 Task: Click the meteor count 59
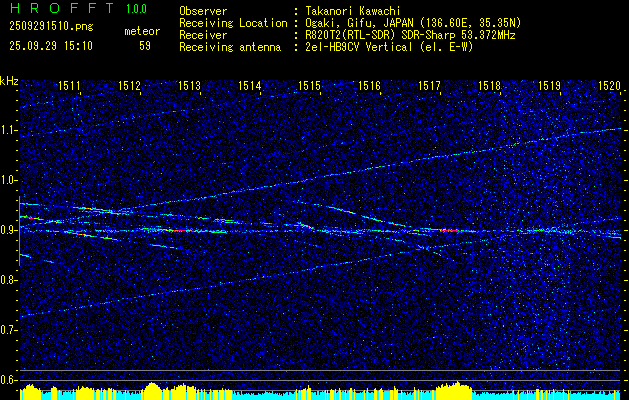tap(145, 46)
